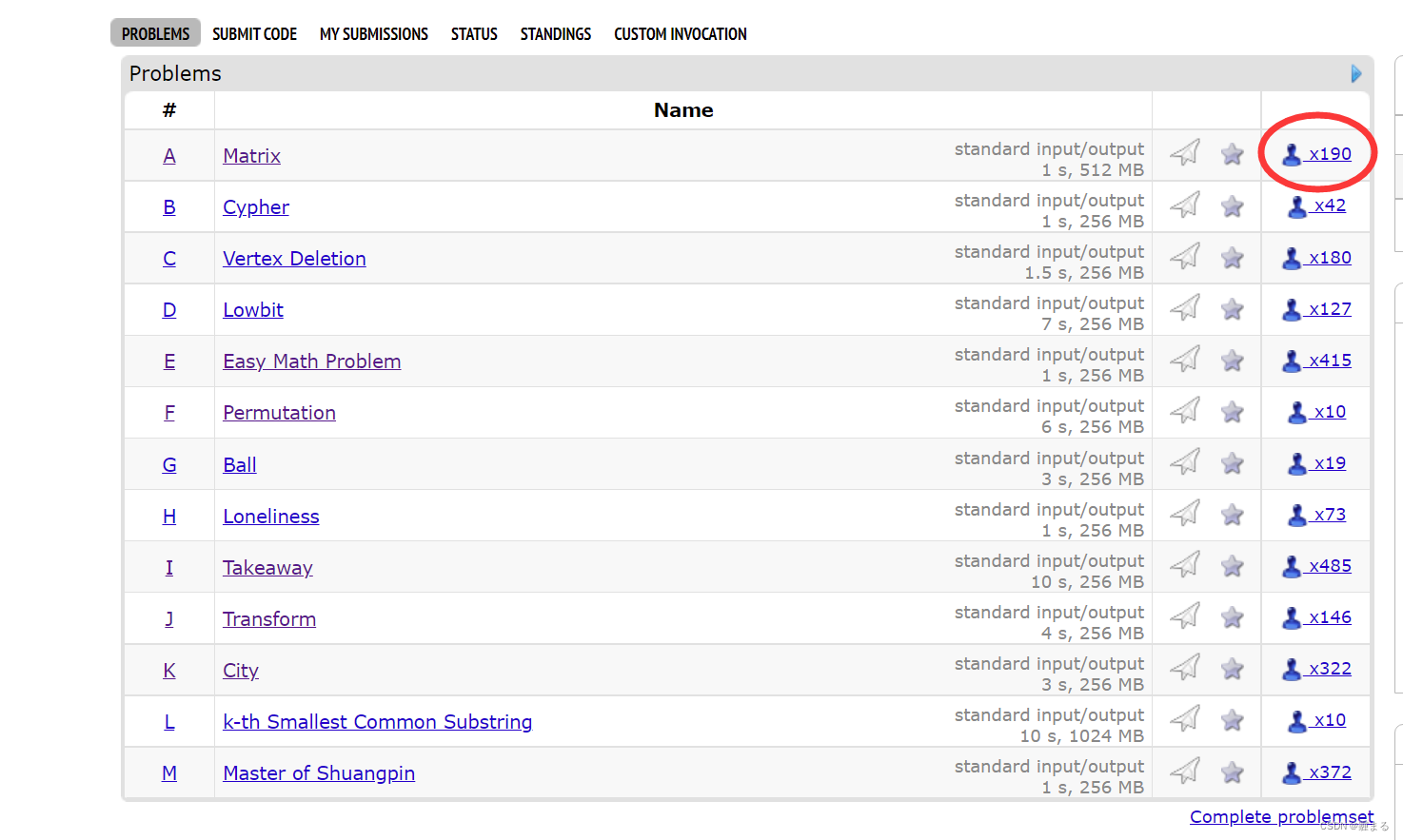Star the Takeaway problem

pos(1233,566)
